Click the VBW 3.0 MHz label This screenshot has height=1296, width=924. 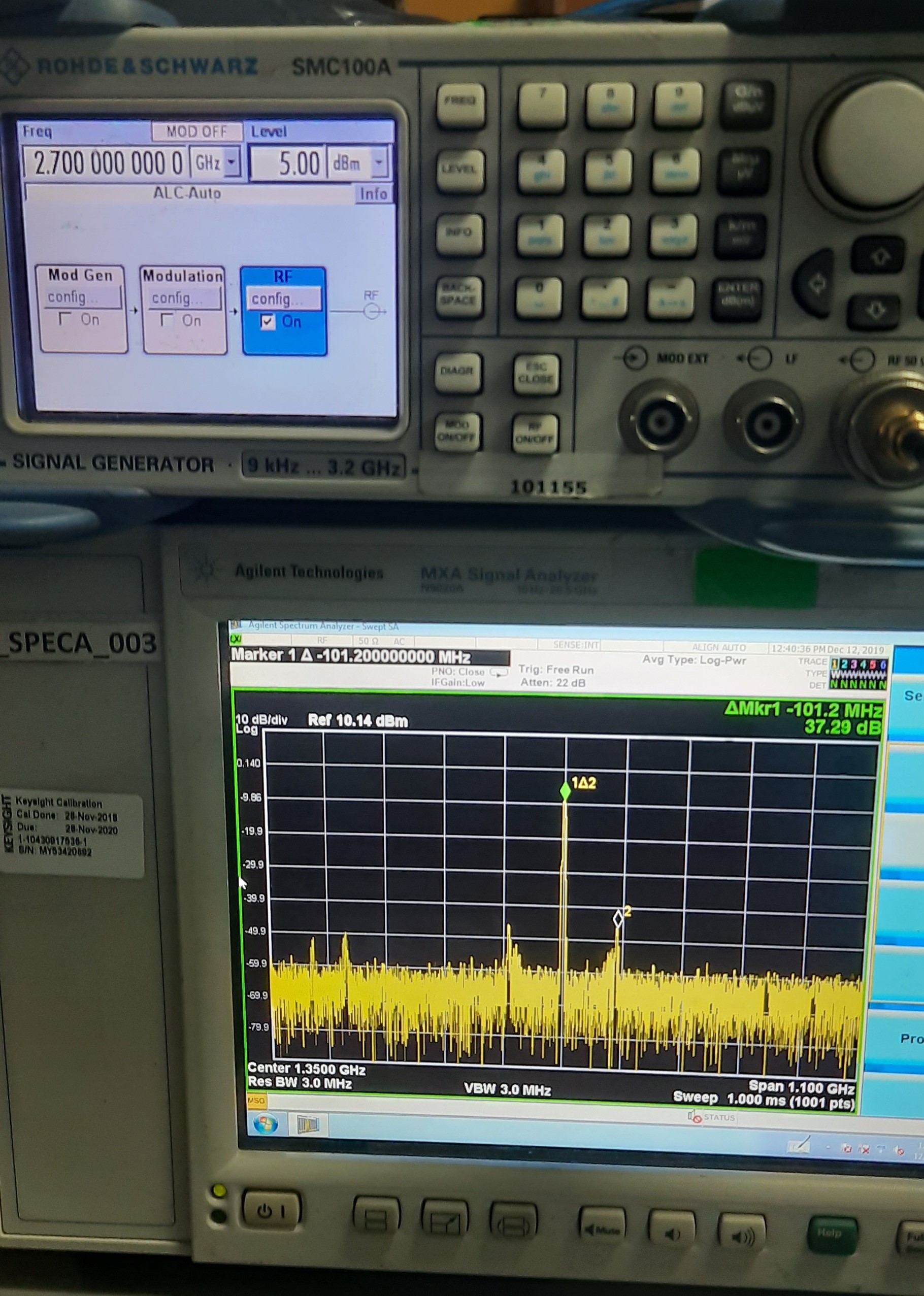[x=507, y=1089]
